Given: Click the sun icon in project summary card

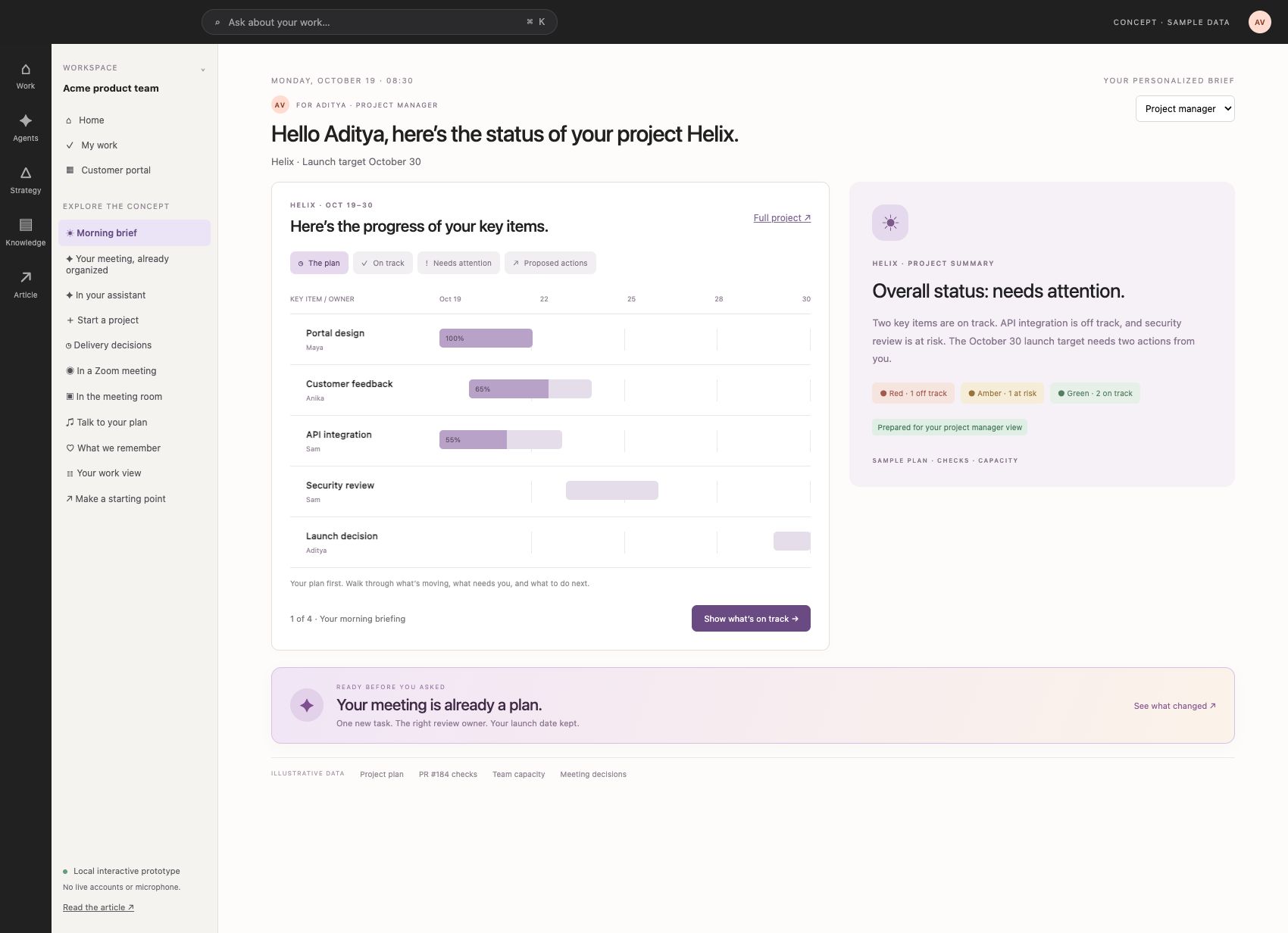Looking at the screenshot, I should click(890, 223).
